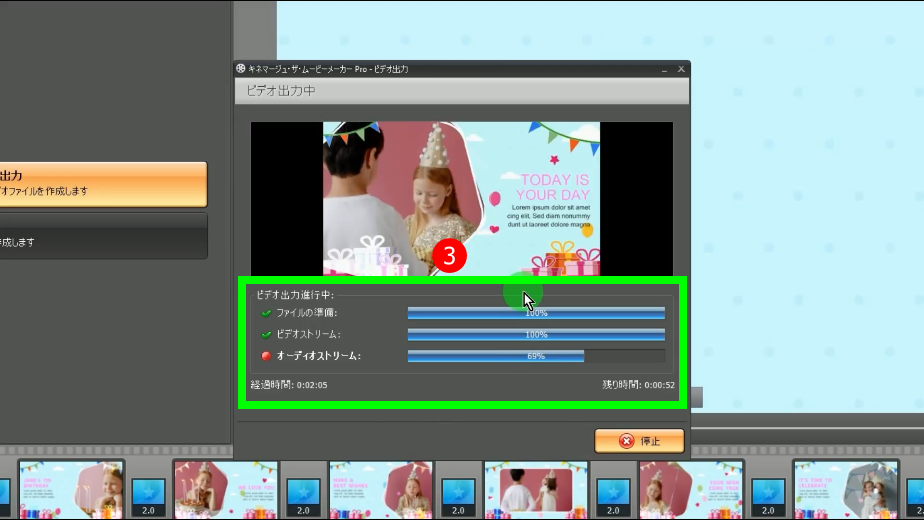Click the remaining time (残り時間) readout
924x520 pixels.
[x=638, y=385]
